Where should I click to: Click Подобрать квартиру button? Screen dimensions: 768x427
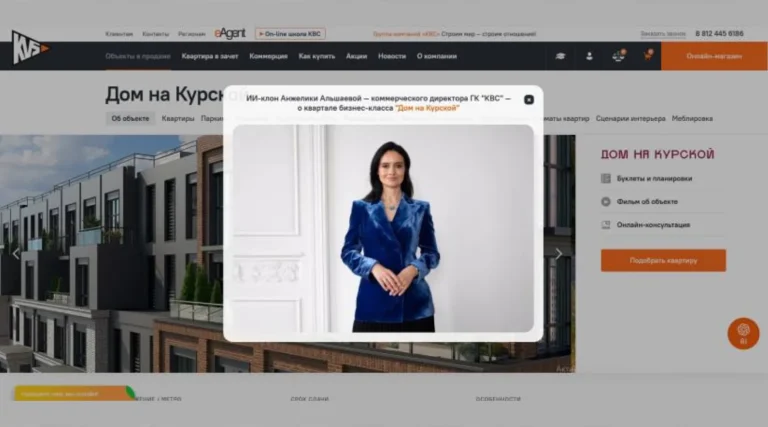click(663, 261)
